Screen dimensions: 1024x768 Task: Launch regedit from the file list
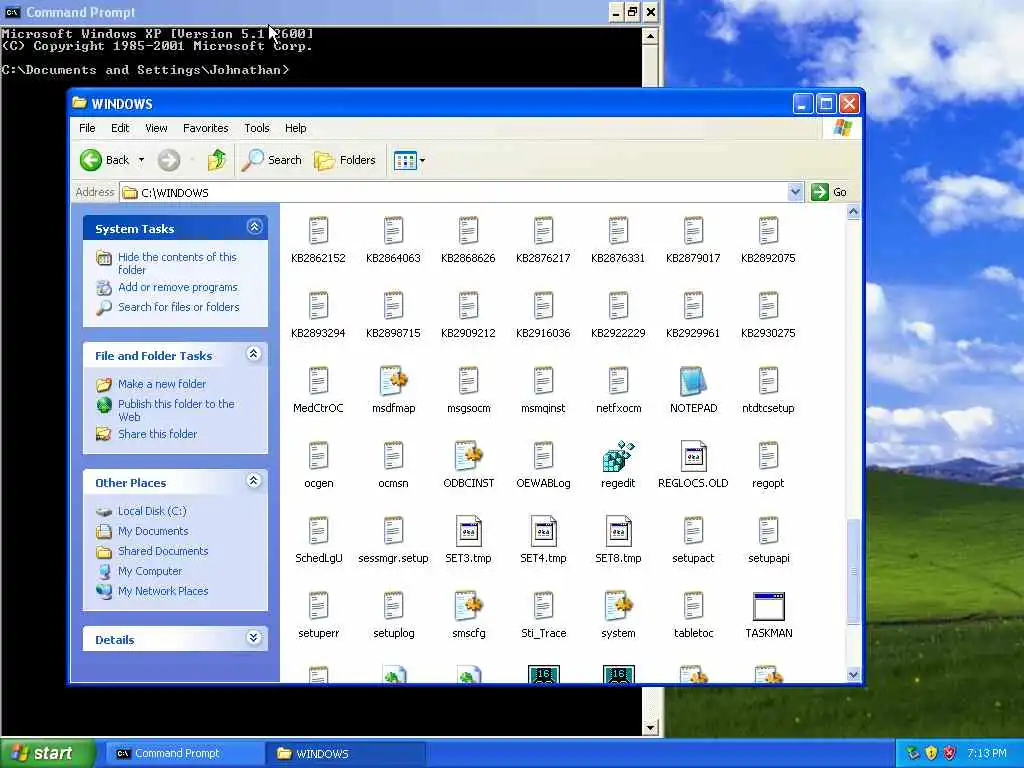coord(618,456)
